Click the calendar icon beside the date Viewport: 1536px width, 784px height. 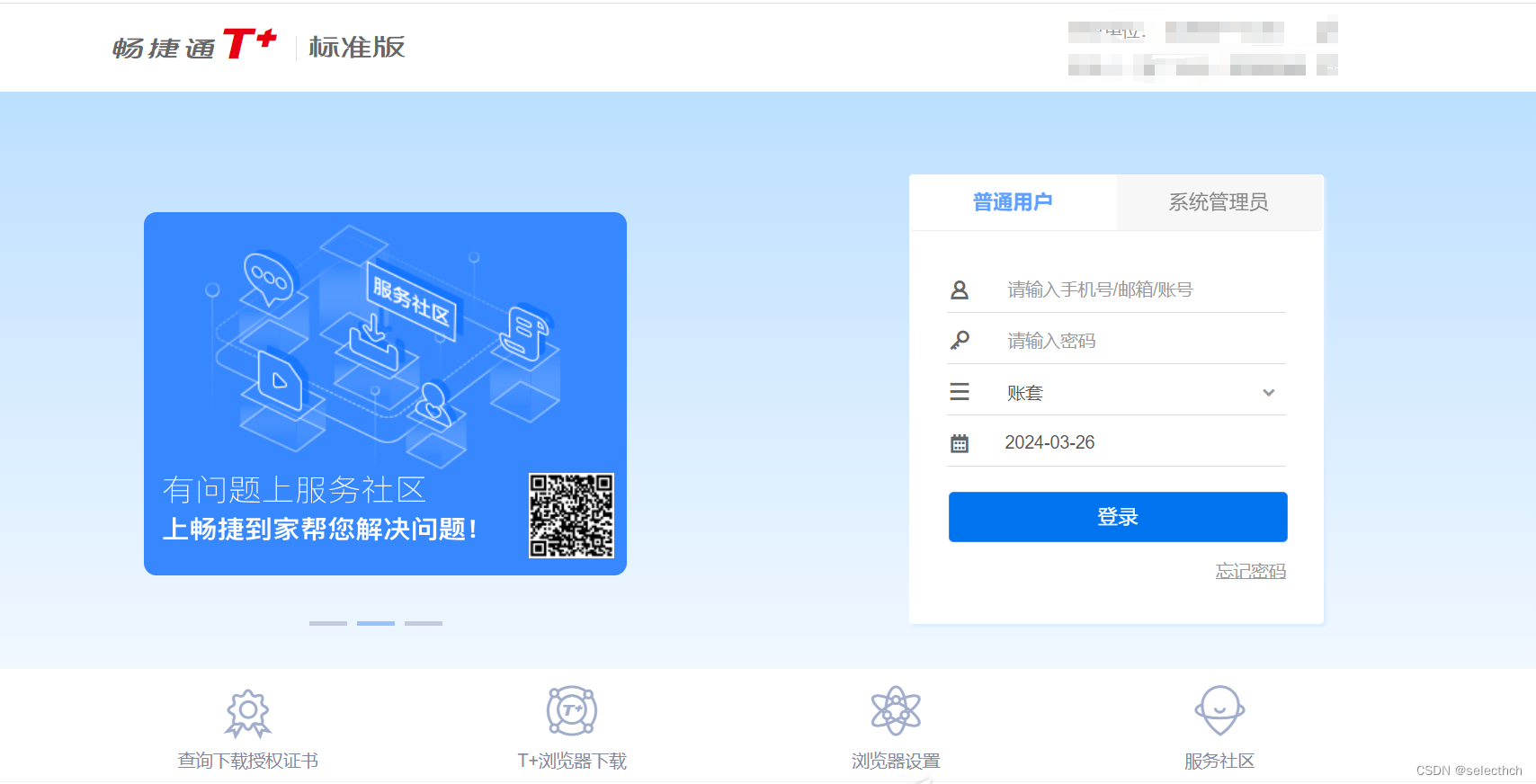click(x=960, y=443)
